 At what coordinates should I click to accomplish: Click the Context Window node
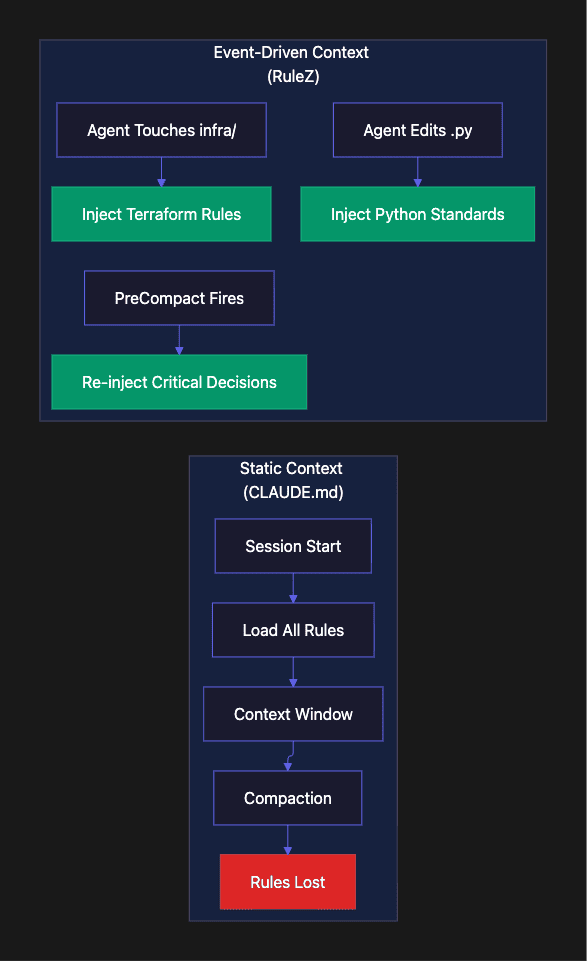click(293, 714)
